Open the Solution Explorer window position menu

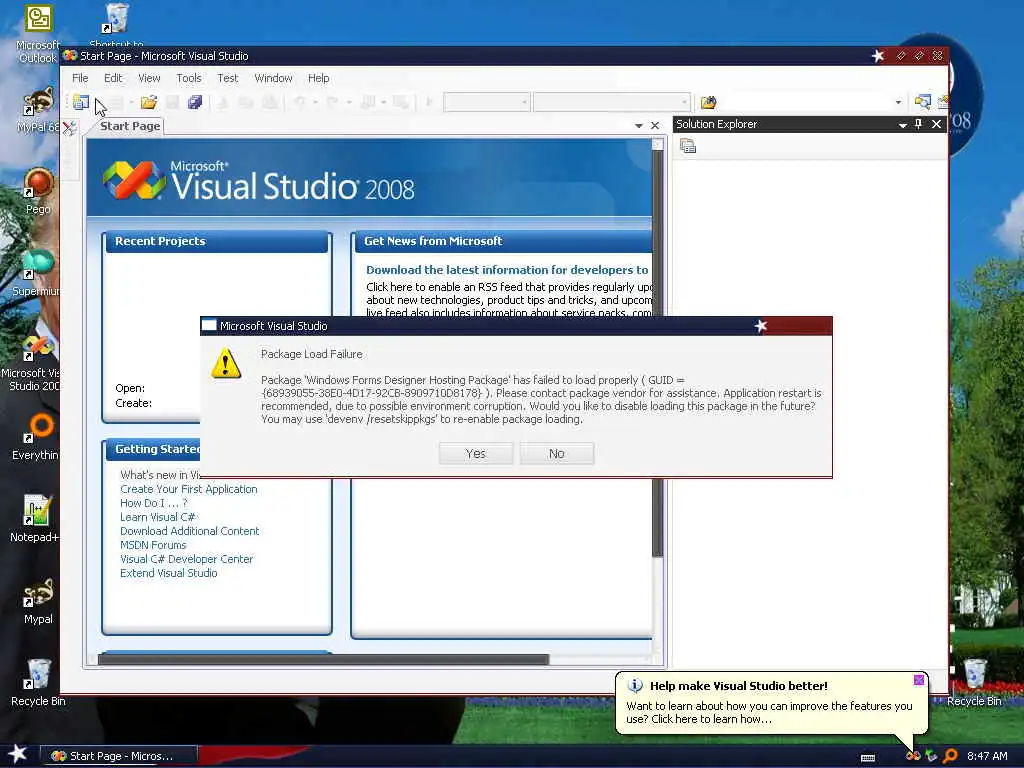coord(902,125)
